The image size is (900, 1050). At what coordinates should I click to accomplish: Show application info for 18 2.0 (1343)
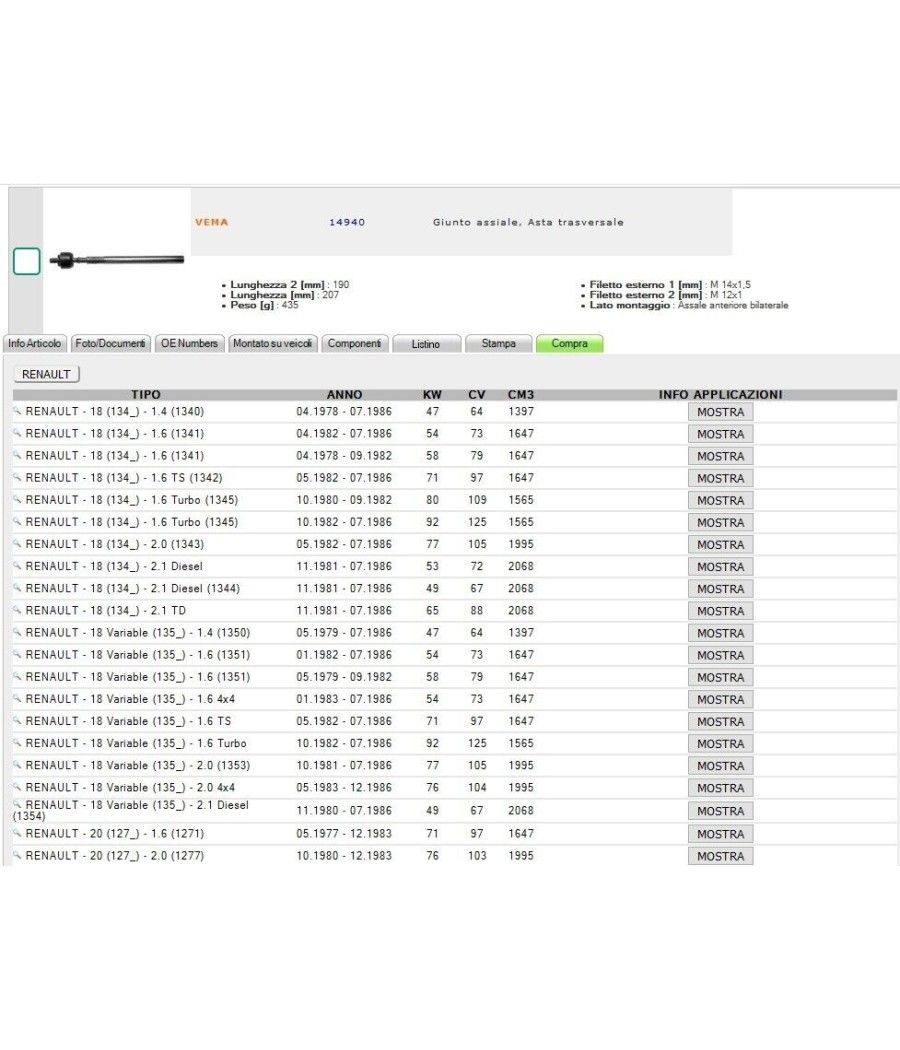click(x=721, y=544)
